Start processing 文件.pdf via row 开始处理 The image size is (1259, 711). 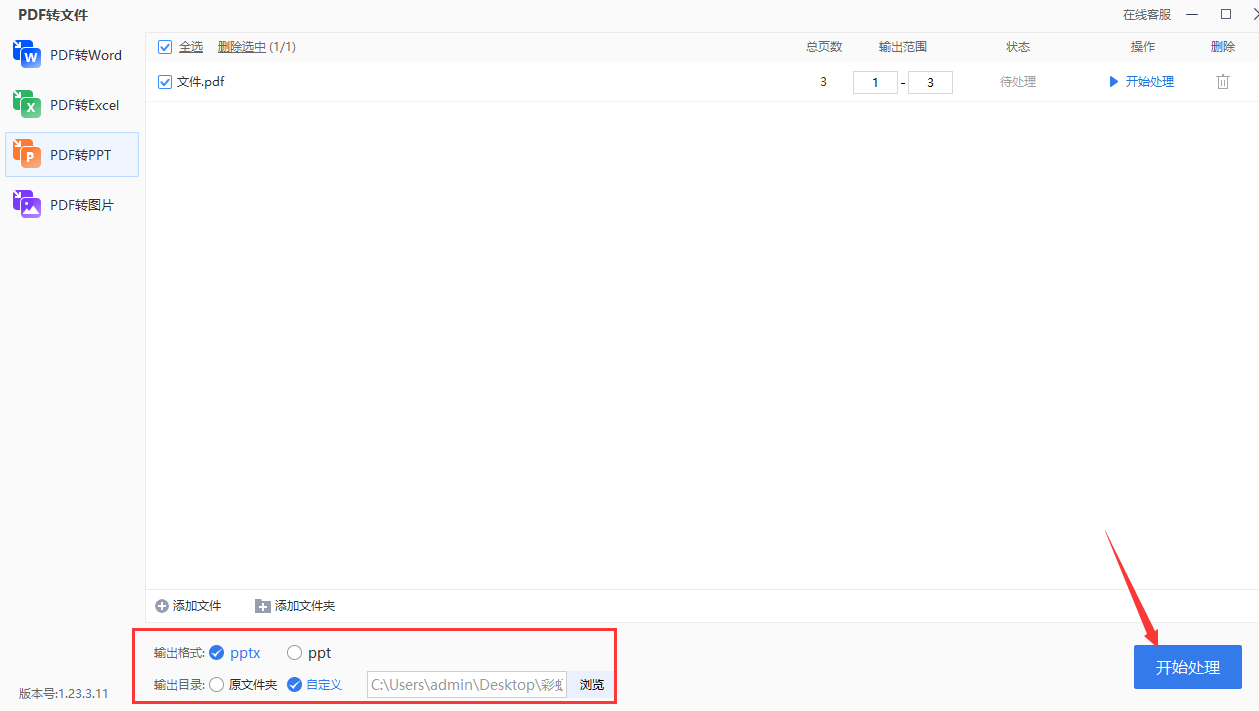(1142, 82)
